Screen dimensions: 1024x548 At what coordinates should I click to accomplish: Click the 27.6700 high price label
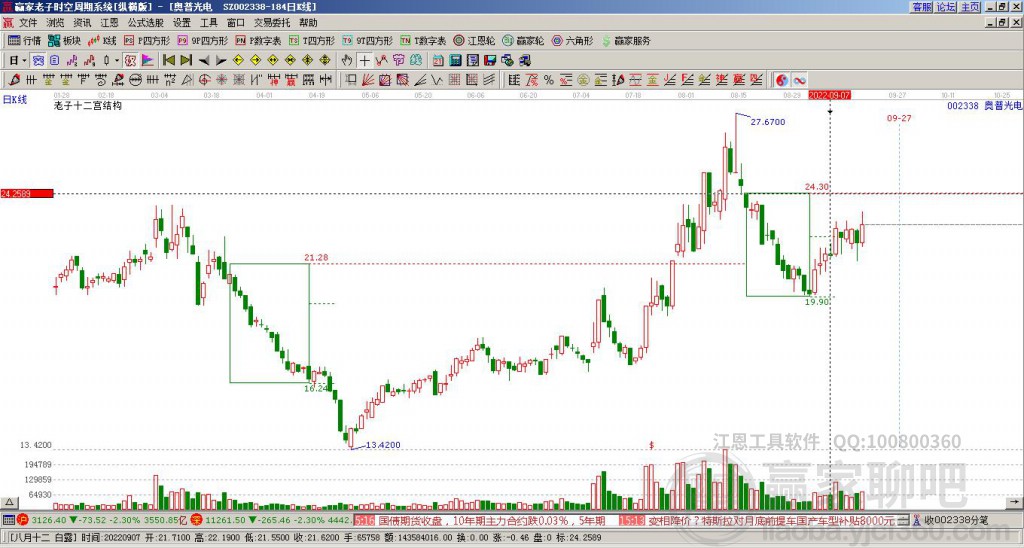pyautogui.click(x=768, y=122)
